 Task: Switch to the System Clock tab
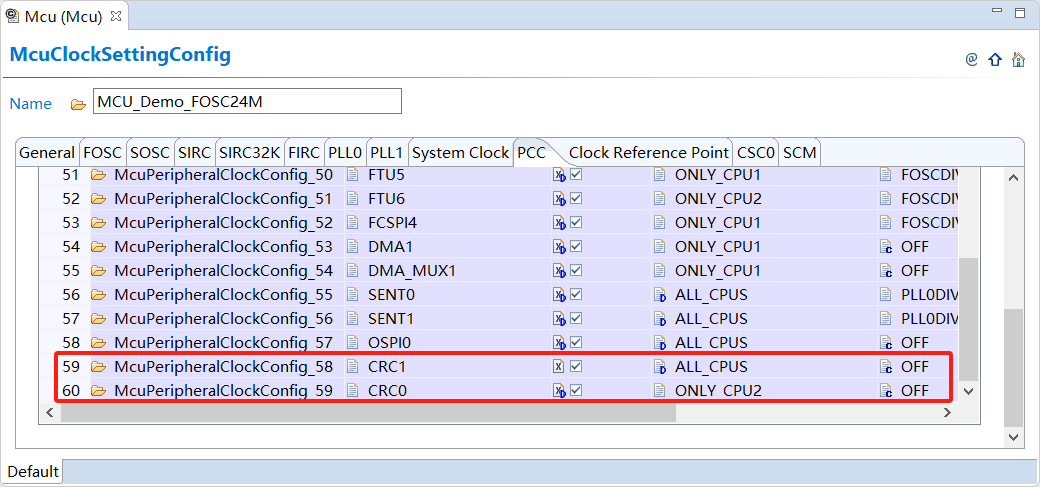460,153
